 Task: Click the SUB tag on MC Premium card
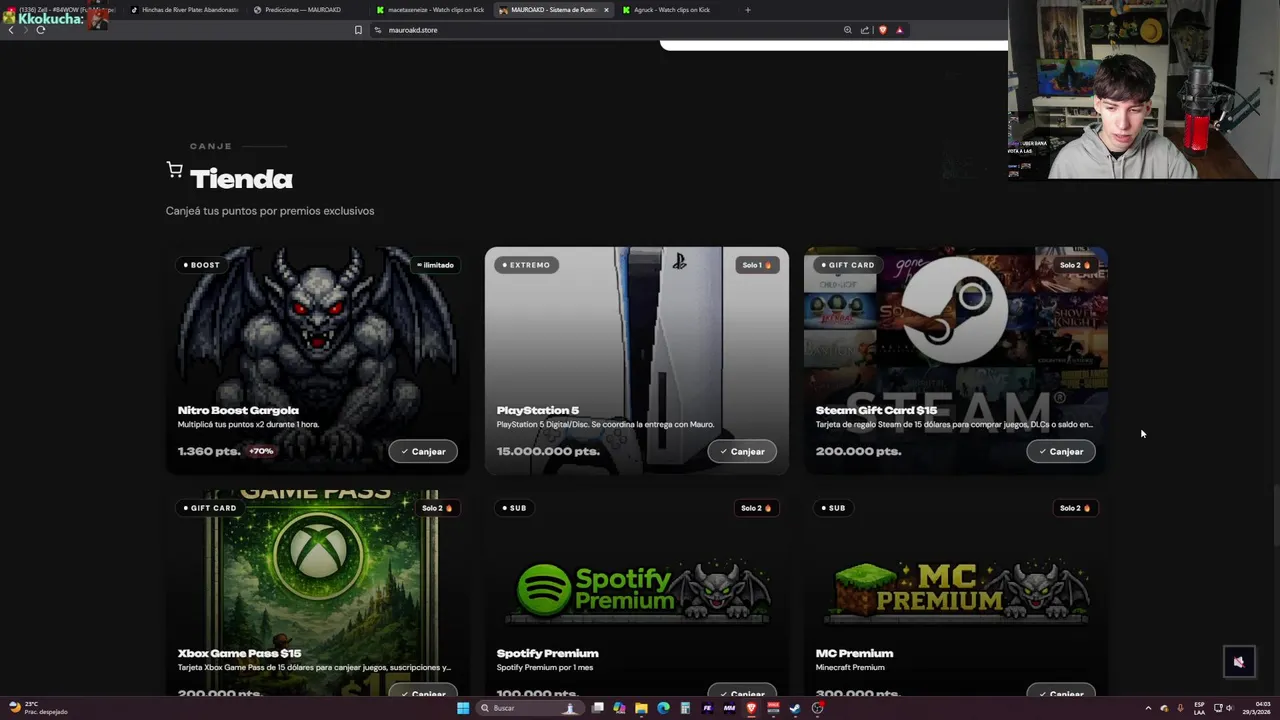(x=833, y=508)
